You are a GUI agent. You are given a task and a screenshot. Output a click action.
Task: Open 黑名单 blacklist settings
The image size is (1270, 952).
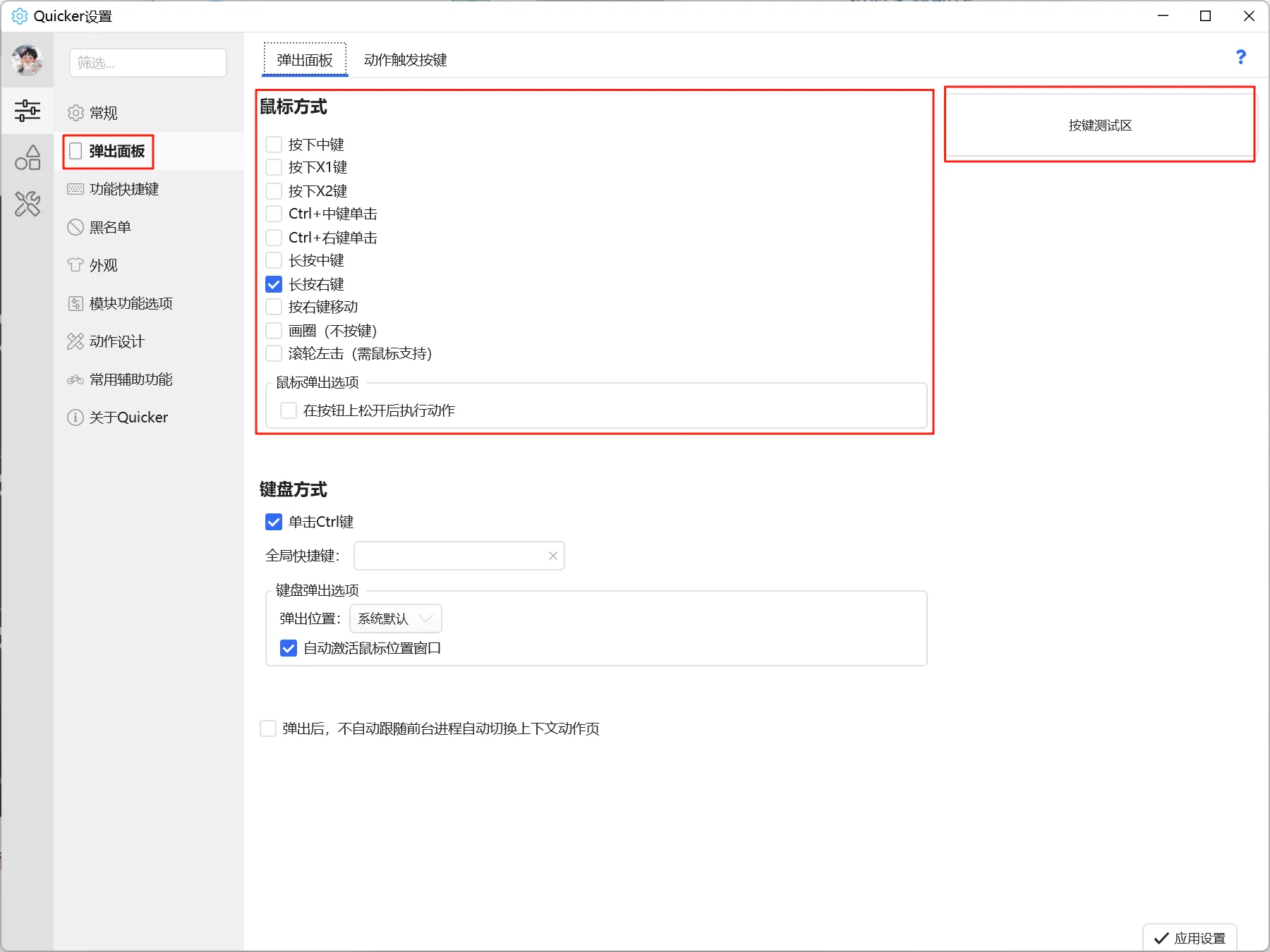click(110, 227)
